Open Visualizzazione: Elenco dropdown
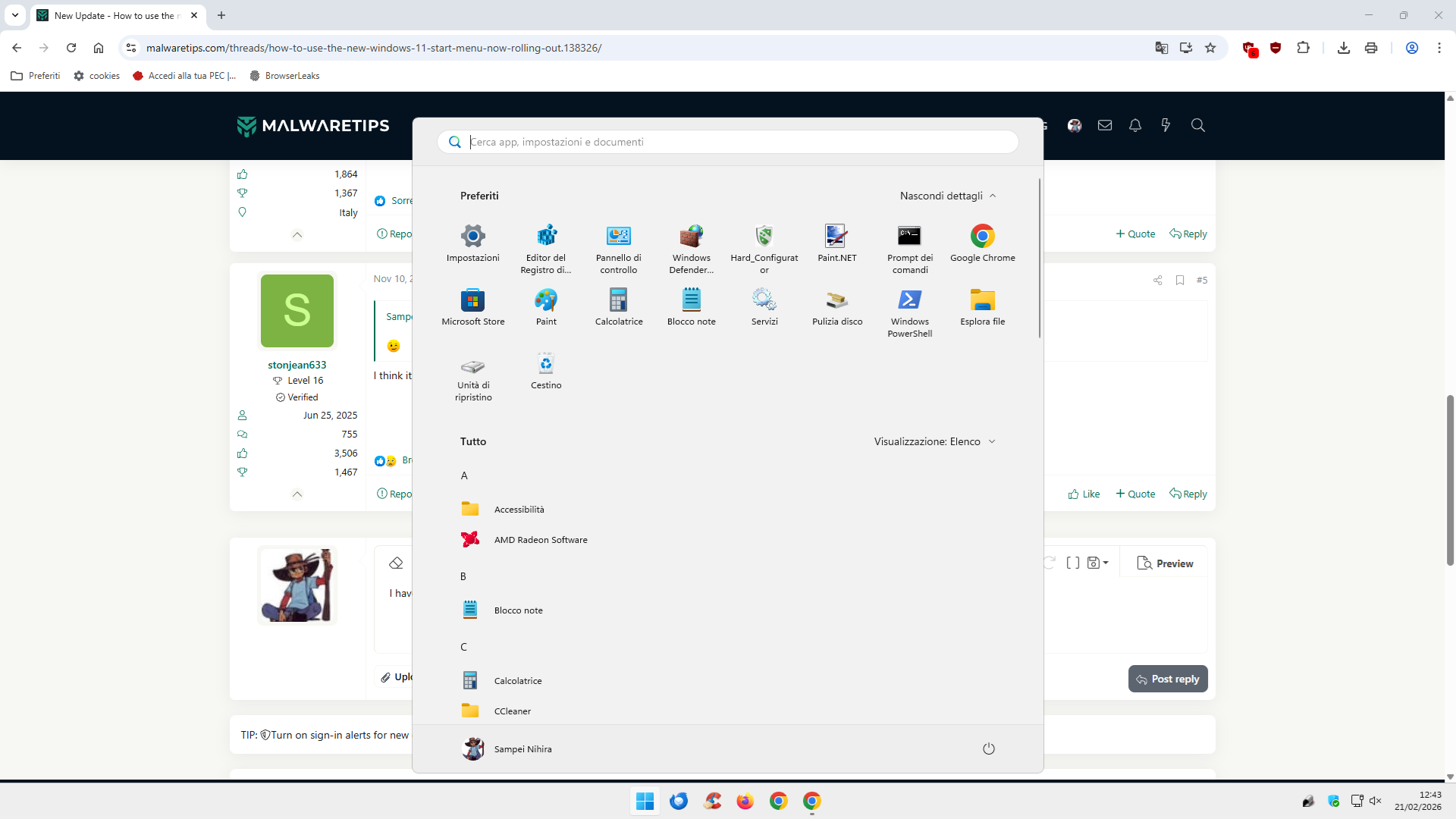The width and height of the screenshot is (1456, 819). click(x=934, y=441)
